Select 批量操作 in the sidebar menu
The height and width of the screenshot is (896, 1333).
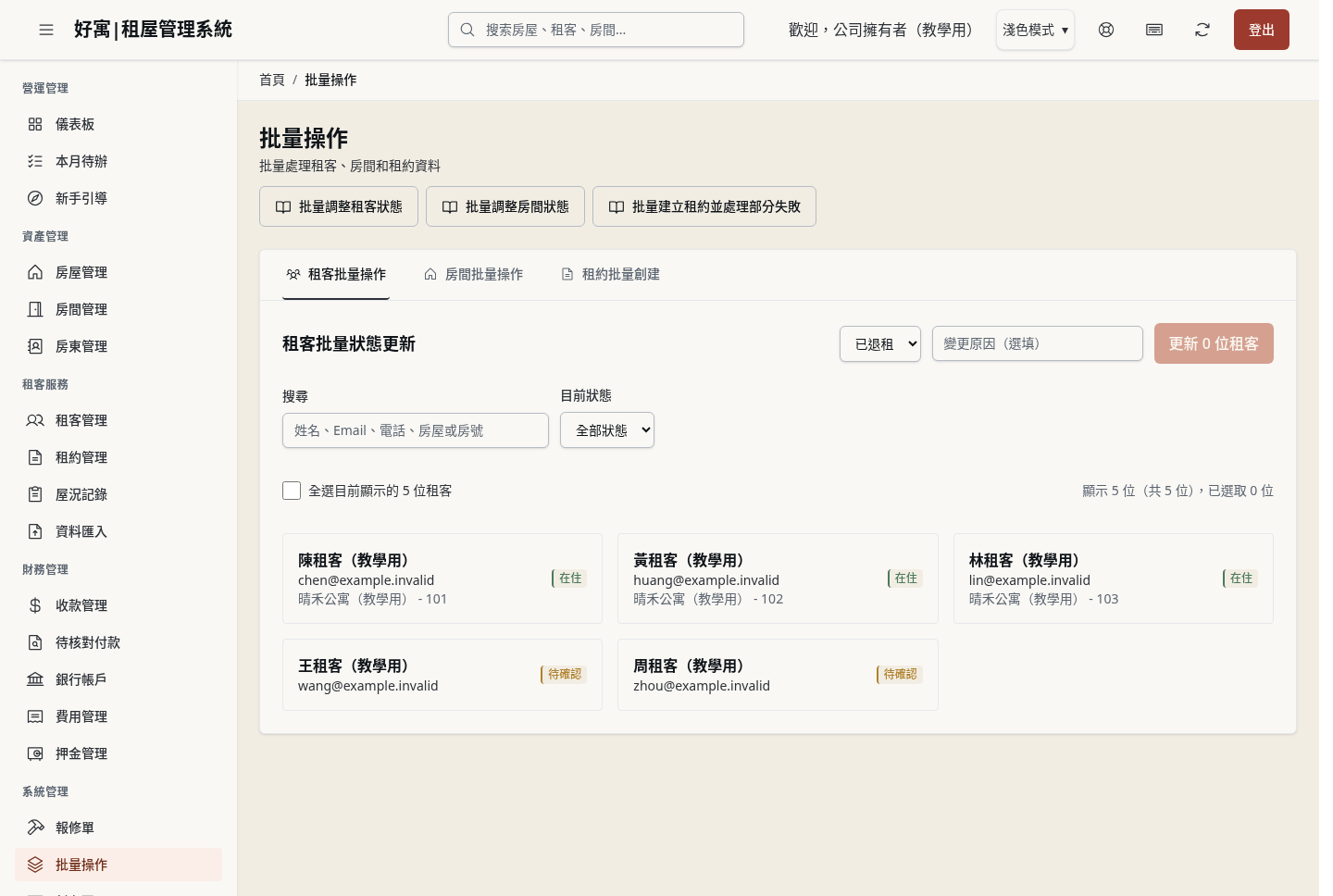(x=118, y=865)
